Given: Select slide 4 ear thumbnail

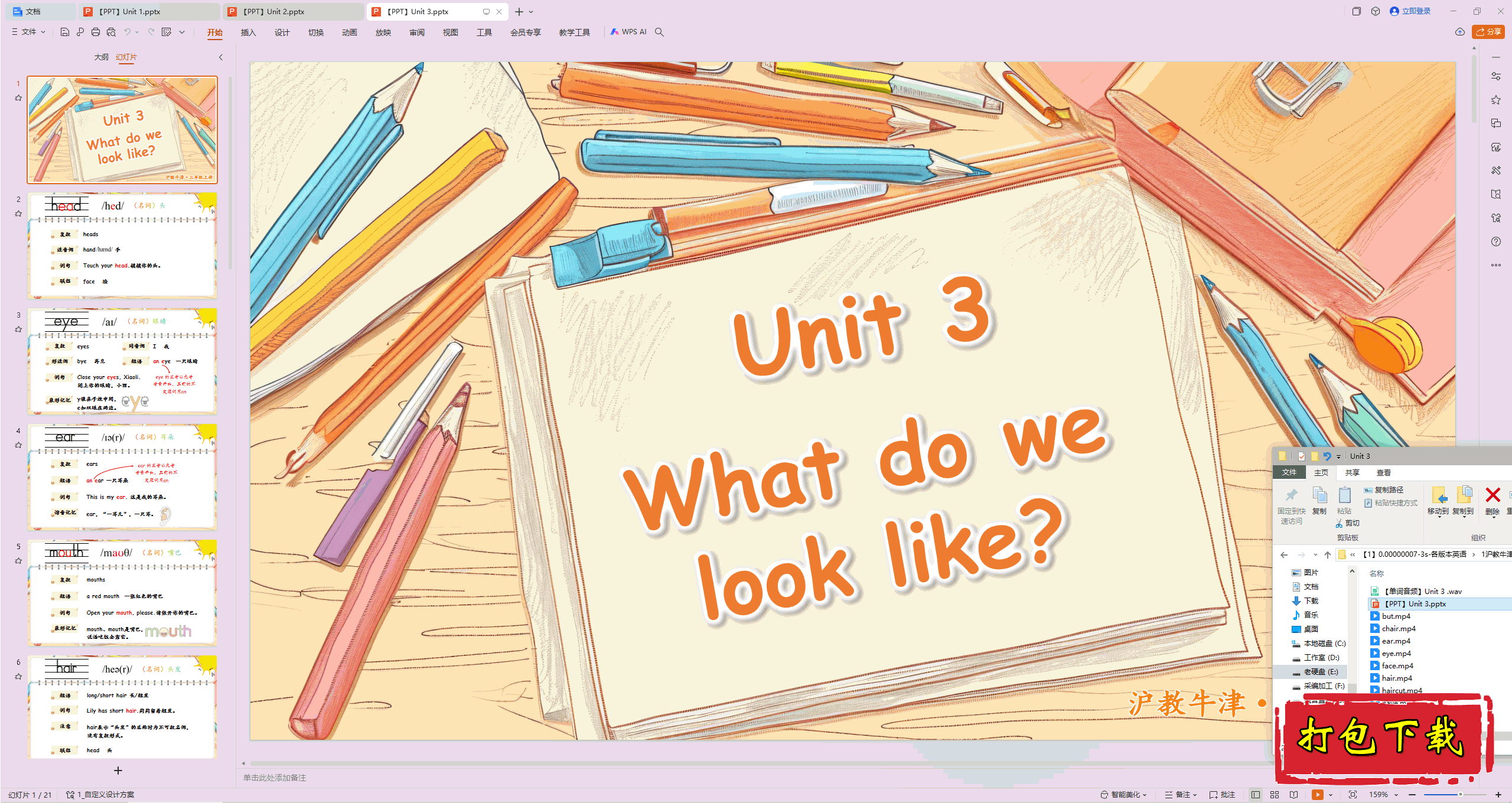Looking at the screenshot, I should click(122, 477).
